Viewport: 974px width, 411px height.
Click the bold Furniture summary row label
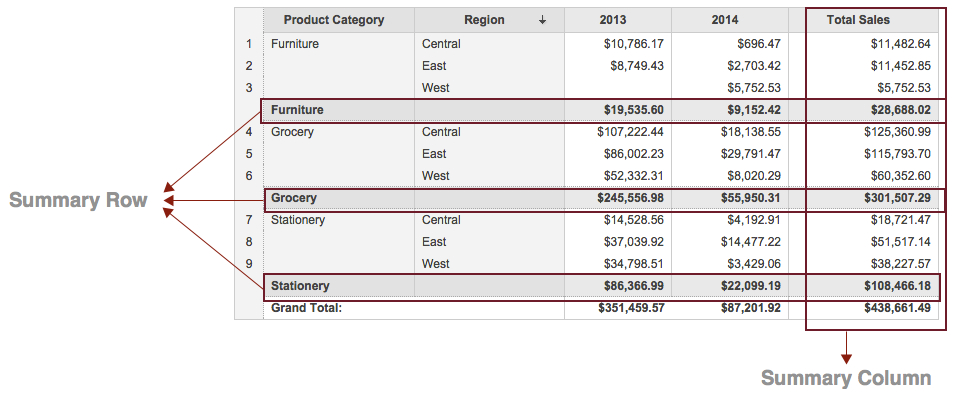297,110
